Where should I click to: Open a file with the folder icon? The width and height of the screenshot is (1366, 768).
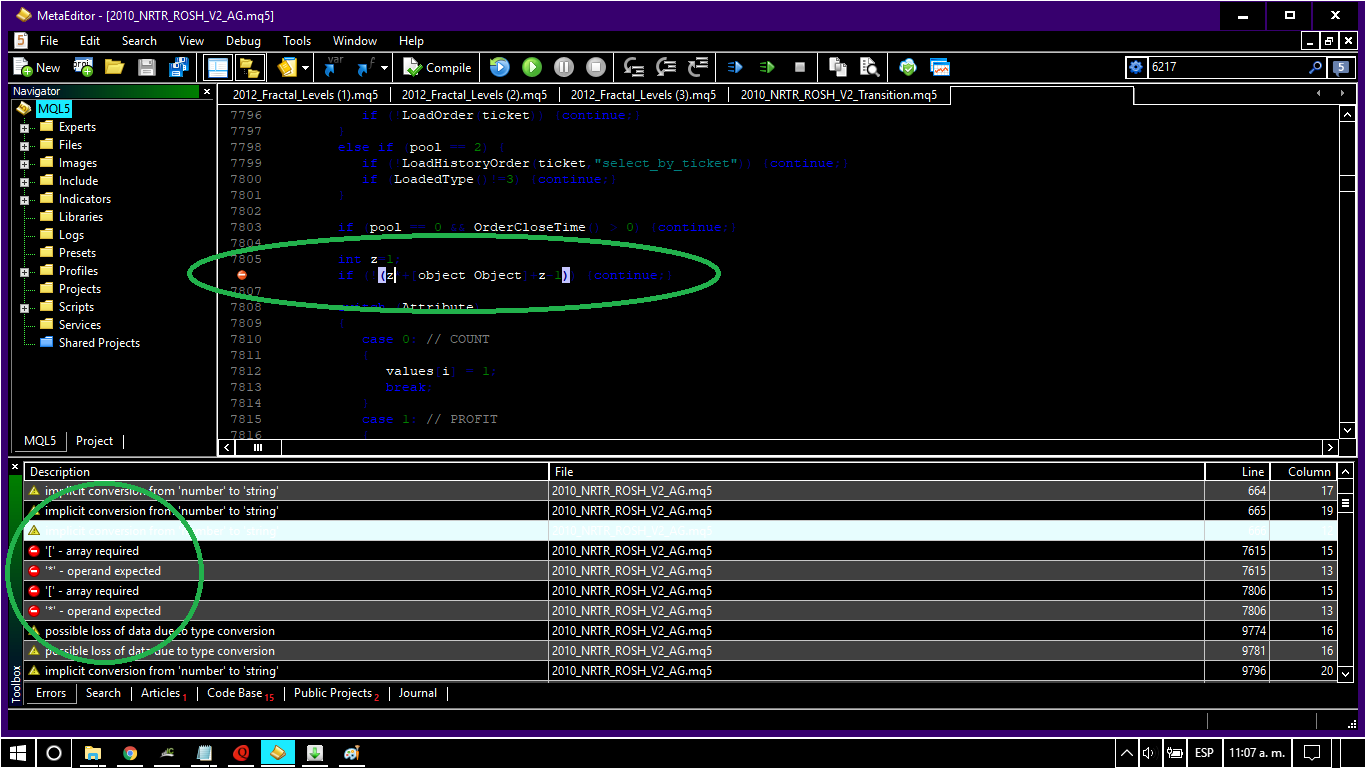pos(114,67)
